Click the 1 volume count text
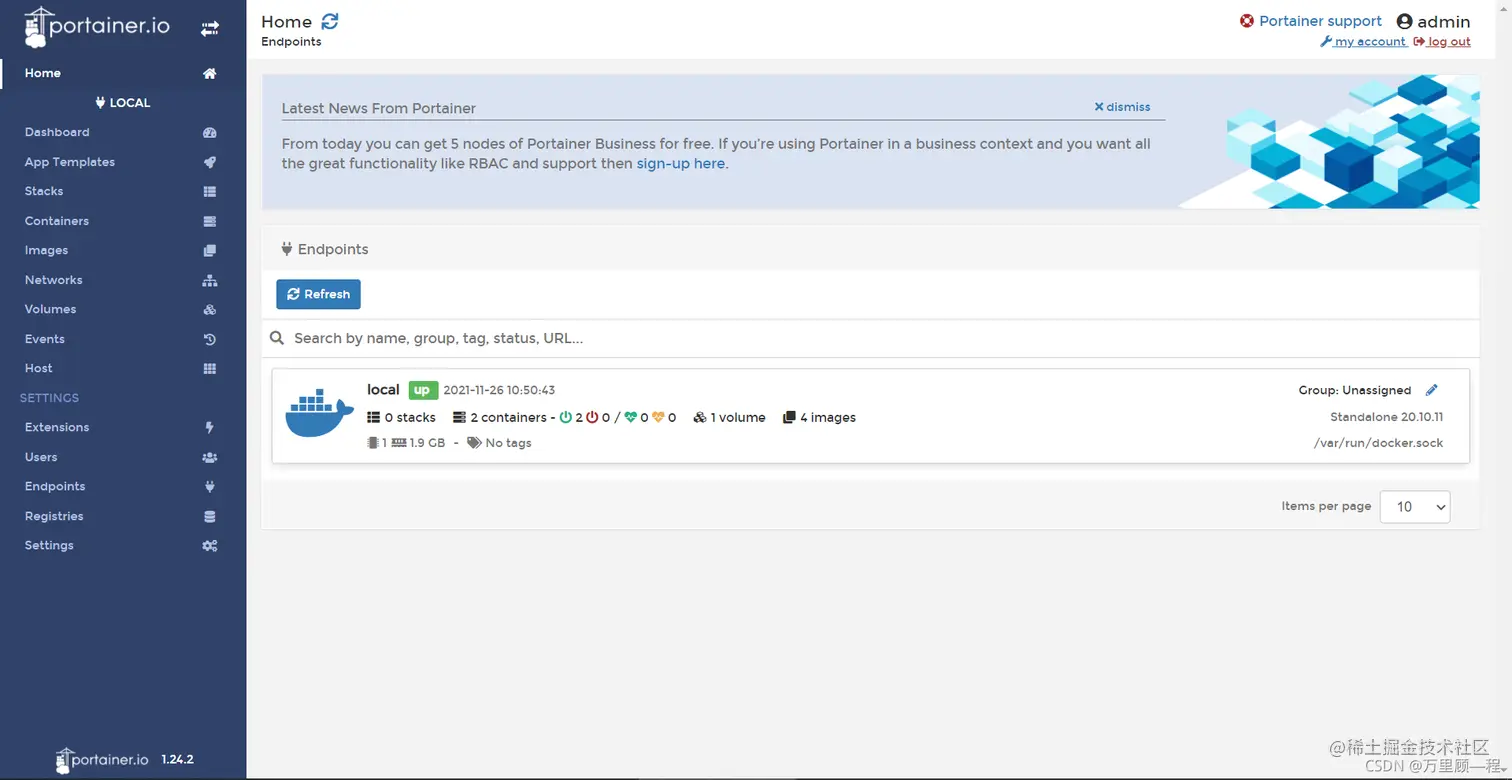 tap(738, 418)
